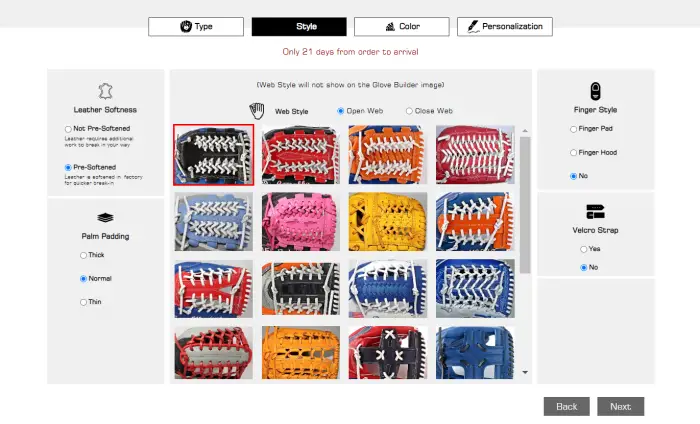700x424 pixels.
Task: Select Yes for Velcro Strap
Action: coord(583,249)
